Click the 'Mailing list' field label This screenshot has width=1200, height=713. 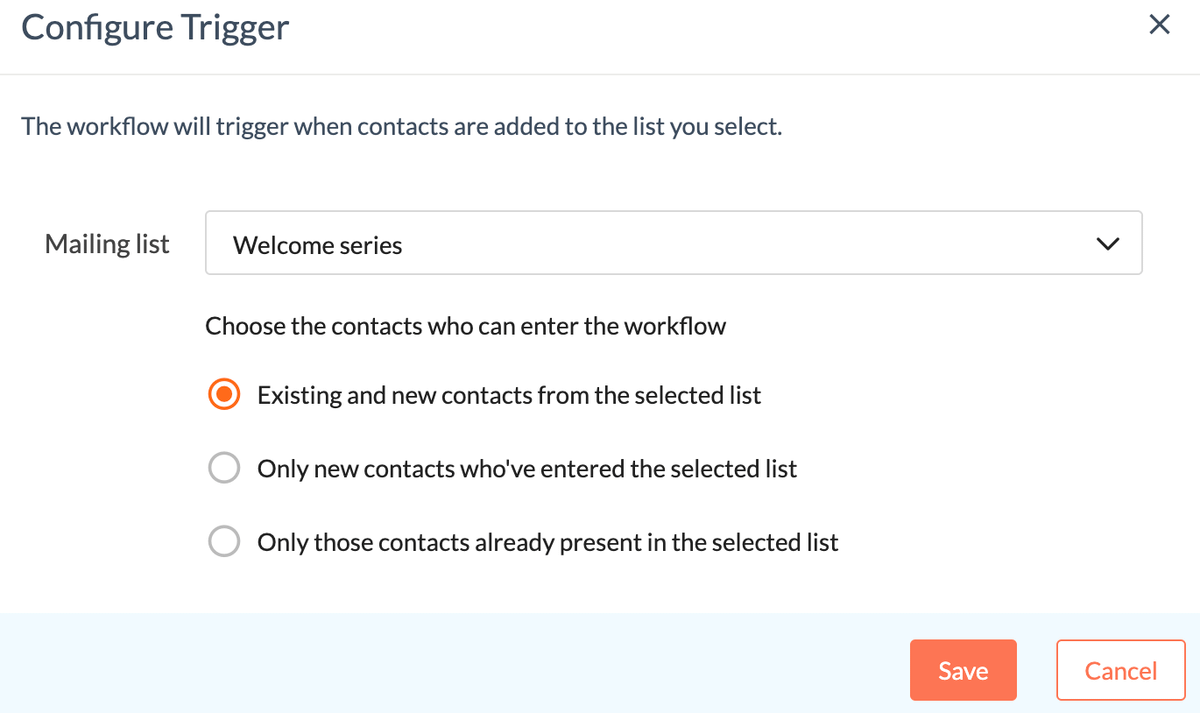click(x=107, y=244)
